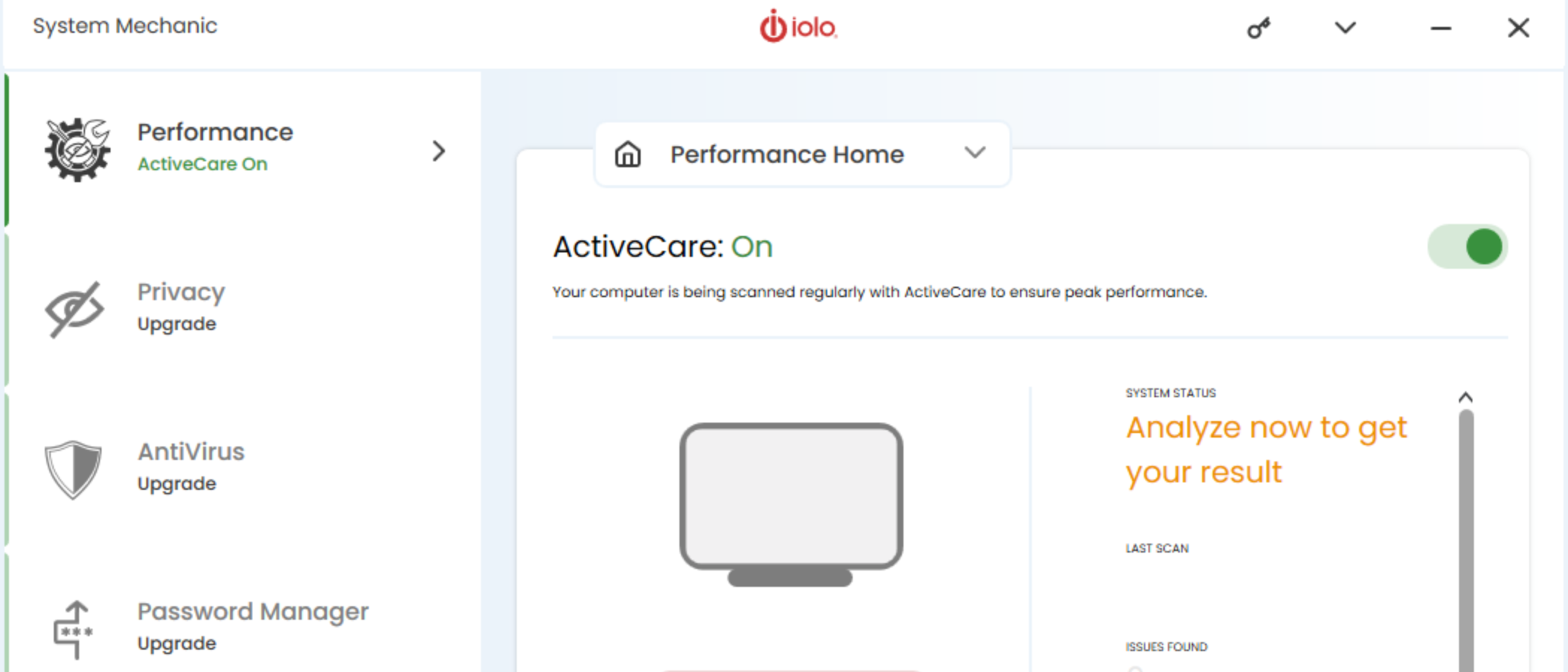This screenshot has width=1568, height=672.
Task: Open the AntiVirus shield icon
Action: (x=73, y=469)
